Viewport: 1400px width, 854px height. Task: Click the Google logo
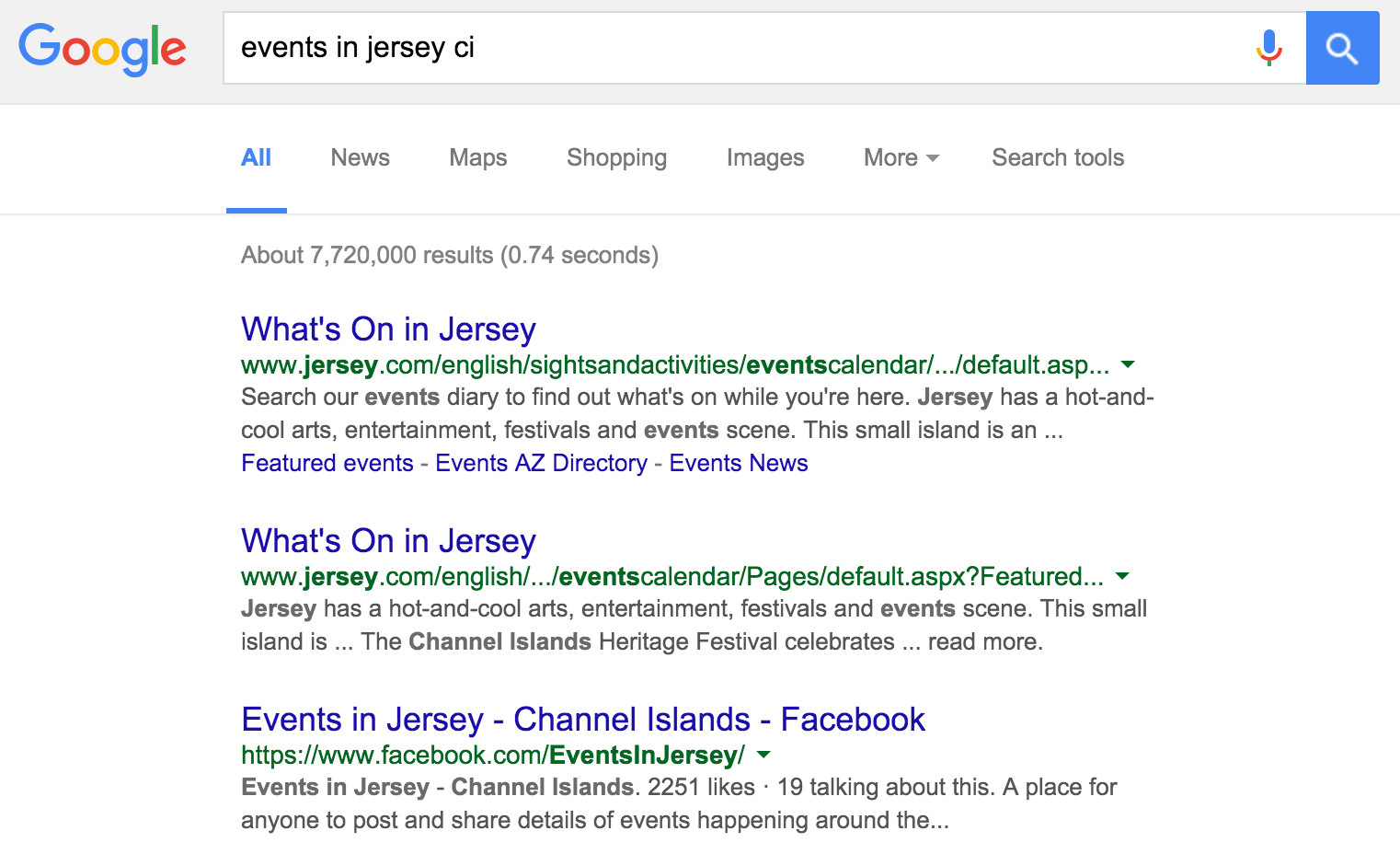pos(102,49)
